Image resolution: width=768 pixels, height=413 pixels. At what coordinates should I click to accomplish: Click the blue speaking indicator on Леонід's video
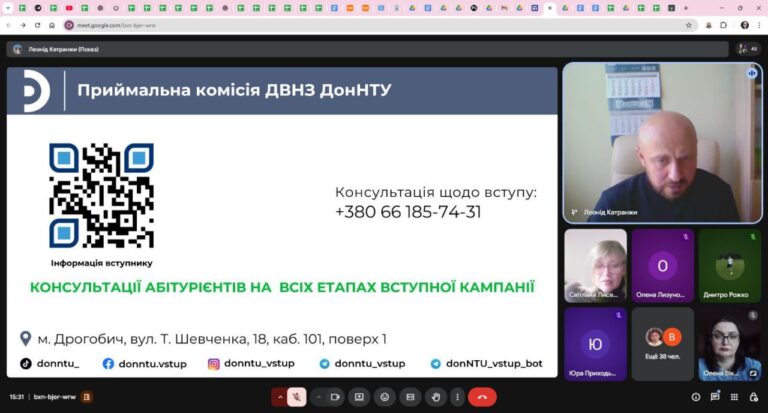coord(752,73)
